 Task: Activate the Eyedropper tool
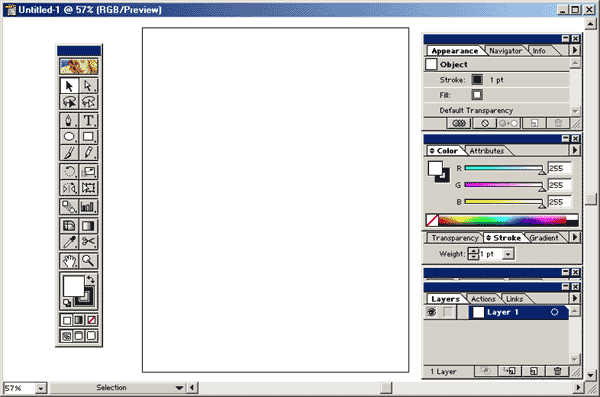click(69, 241)
